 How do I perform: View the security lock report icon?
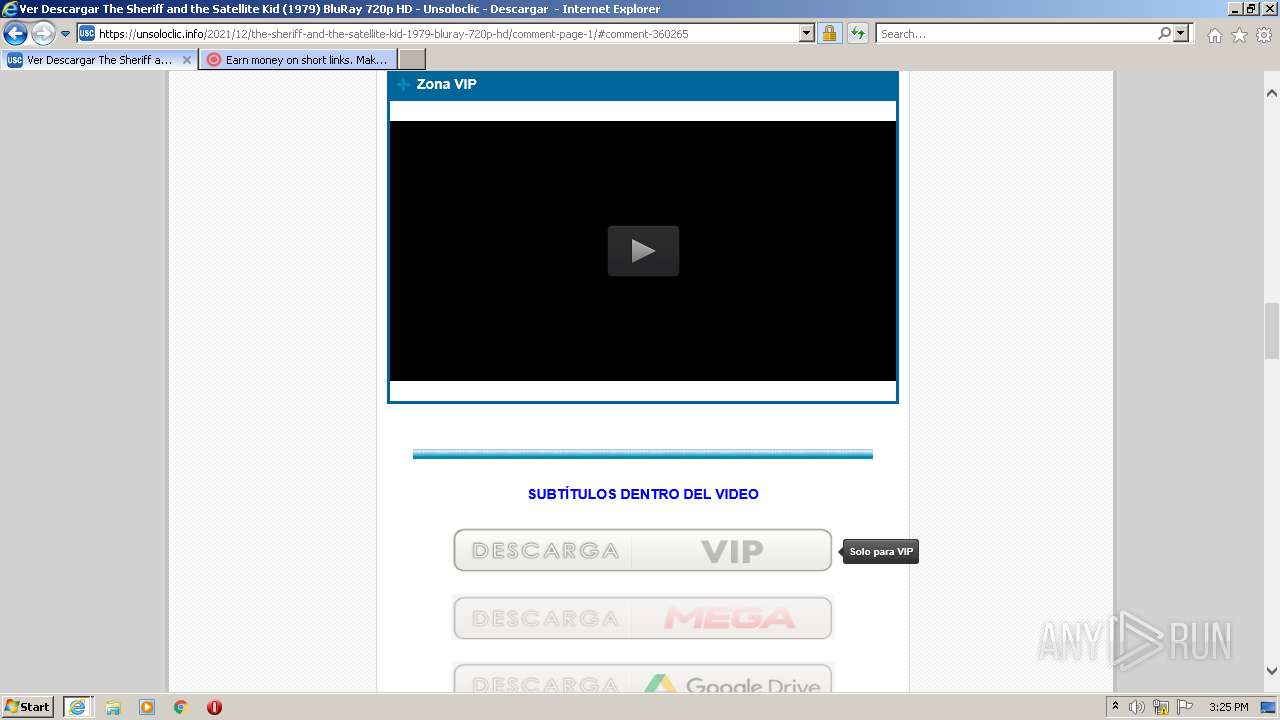click(x=829, y=34)
